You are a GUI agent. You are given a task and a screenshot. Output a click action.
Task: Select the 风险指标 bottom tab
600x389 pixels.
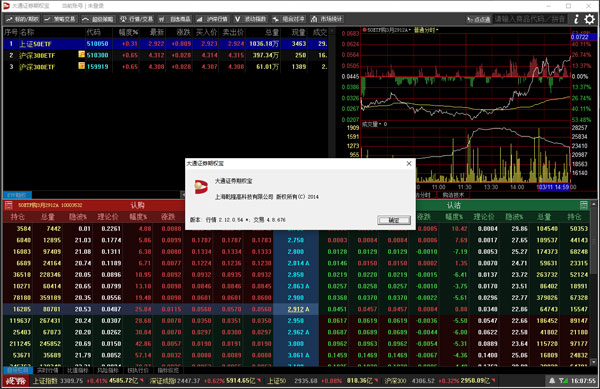pyautogui.click(x=108, y=370)
